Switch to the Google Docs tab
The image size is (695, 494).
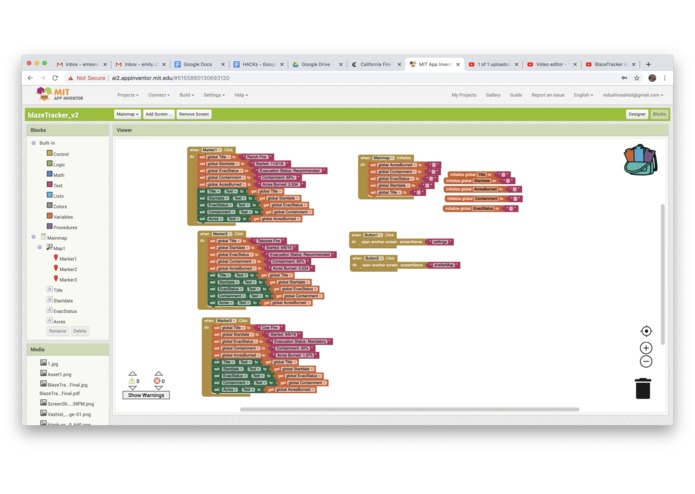[x=198, y=64]
